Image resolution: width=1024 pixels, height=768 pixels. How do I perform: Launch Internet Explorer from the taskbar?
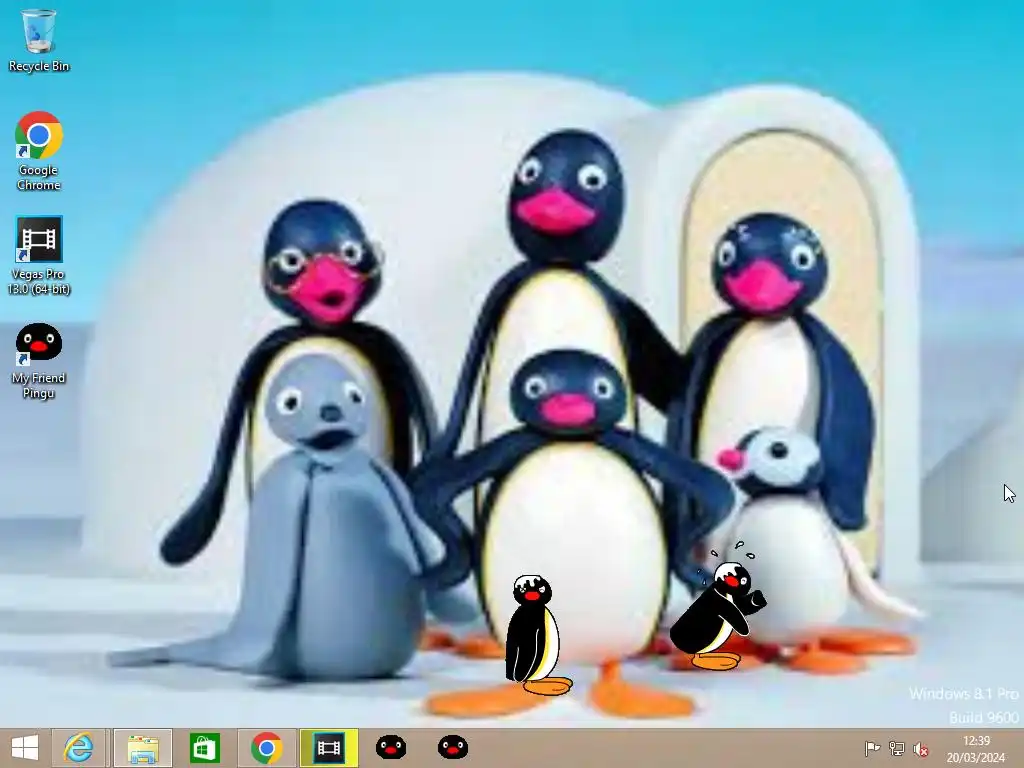point(78,748)
